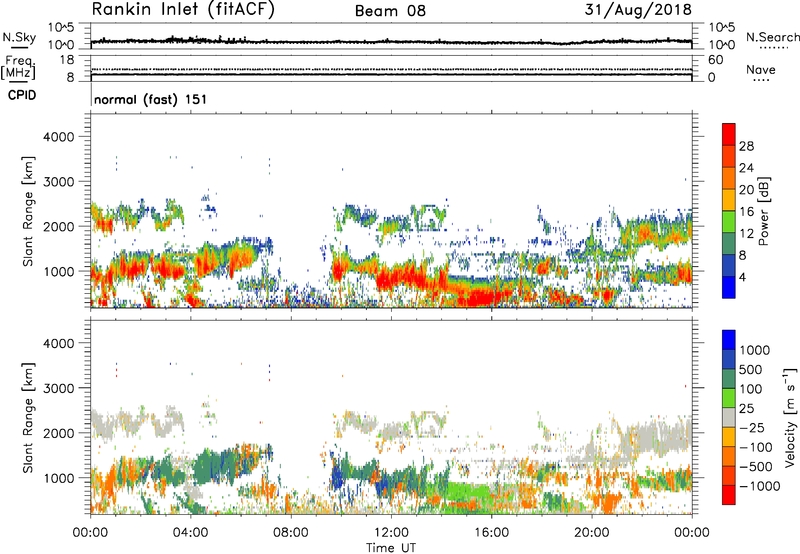This screenshot has height=554, width=800.
Task: Click the blue bottom segment of Power colorbar
Action: (x=729, y=287)
